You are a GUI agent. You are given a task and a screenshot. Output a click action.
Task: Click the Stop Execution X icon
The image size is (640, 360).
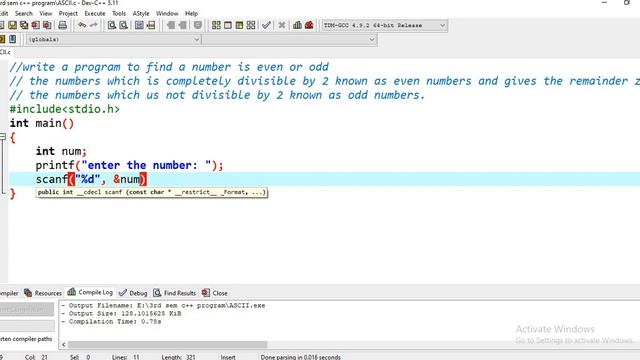282,25
